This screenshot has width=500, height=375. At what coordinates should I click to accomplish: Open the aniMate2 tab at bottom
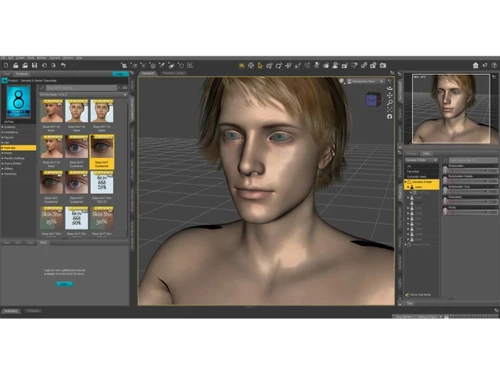[x=11, y=311]
